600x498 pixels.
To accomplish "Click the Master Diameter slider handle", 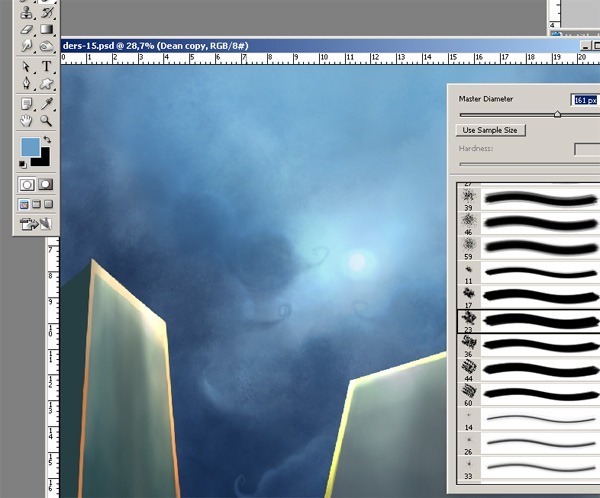I will click(557, 114).
